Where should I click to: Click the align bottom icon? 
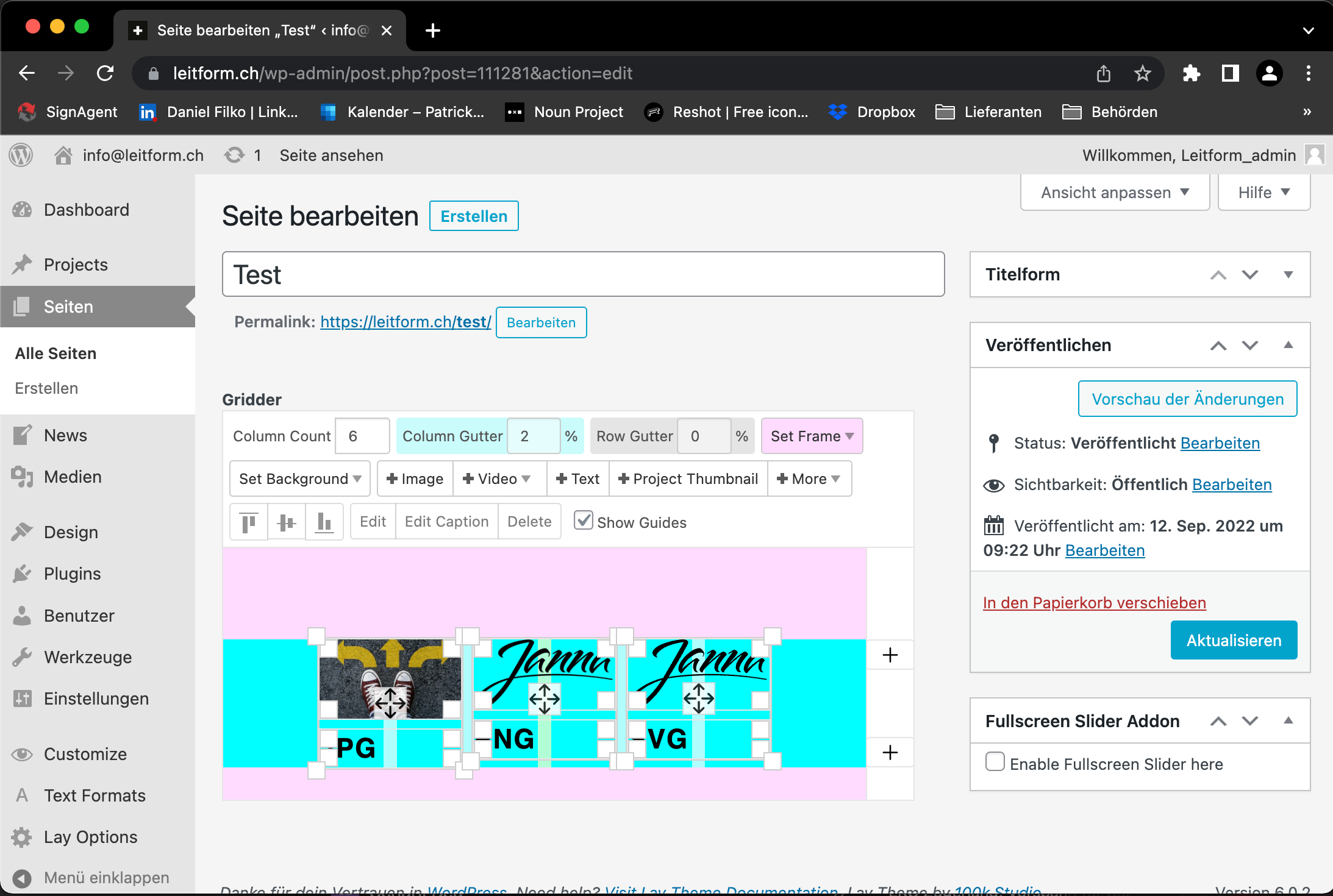pos(324,522)
